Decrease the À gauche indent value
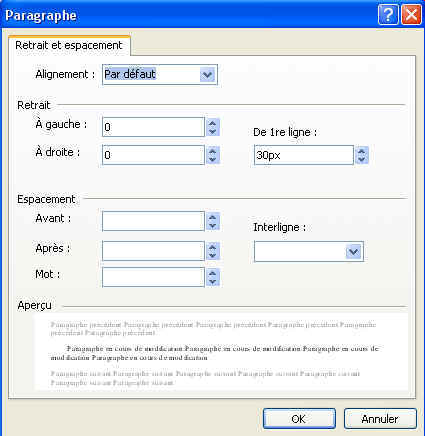Image resolution: width=425 pixels, height=436 pixels. click(213, 131)
